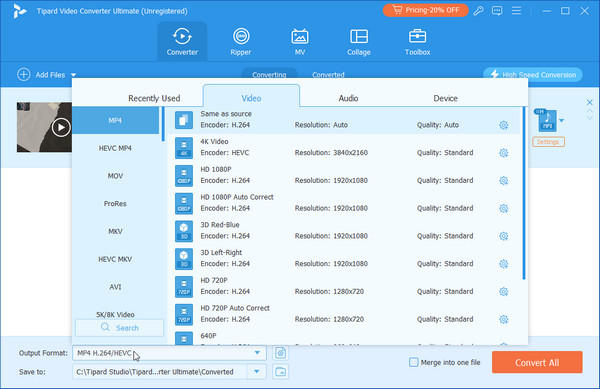The width and height of the screenshot is (600, 389).
Task: Remove the file with the X icon
Action: (590, 102)
